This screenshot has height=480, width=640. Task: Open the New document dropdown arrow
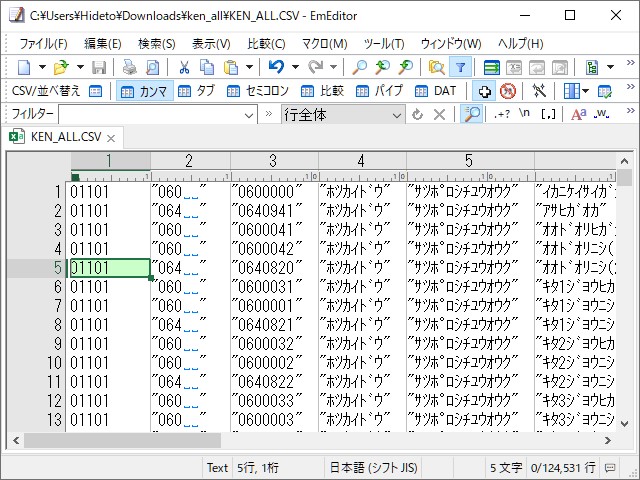click(42, 67)
